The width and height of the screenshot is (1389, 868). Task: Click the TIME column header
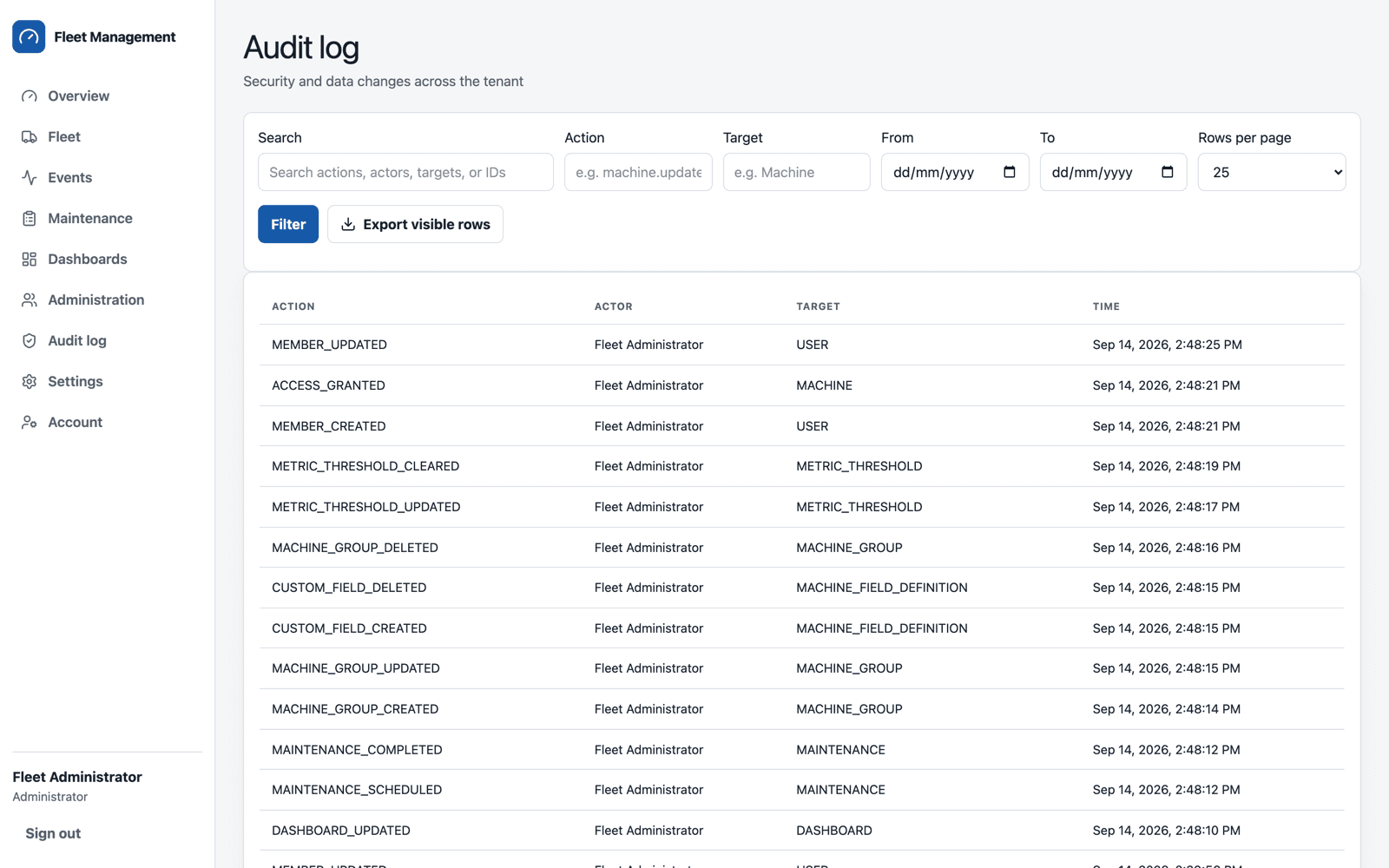click(1106, 306)
